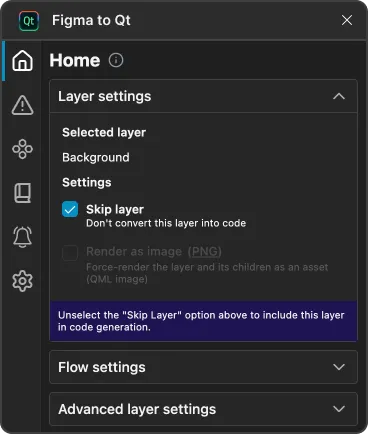Collapse the Layer settings section
Image resolution: width=368 pixels, height=434 pixels.
pyautogui.click(x=203, y=96)
